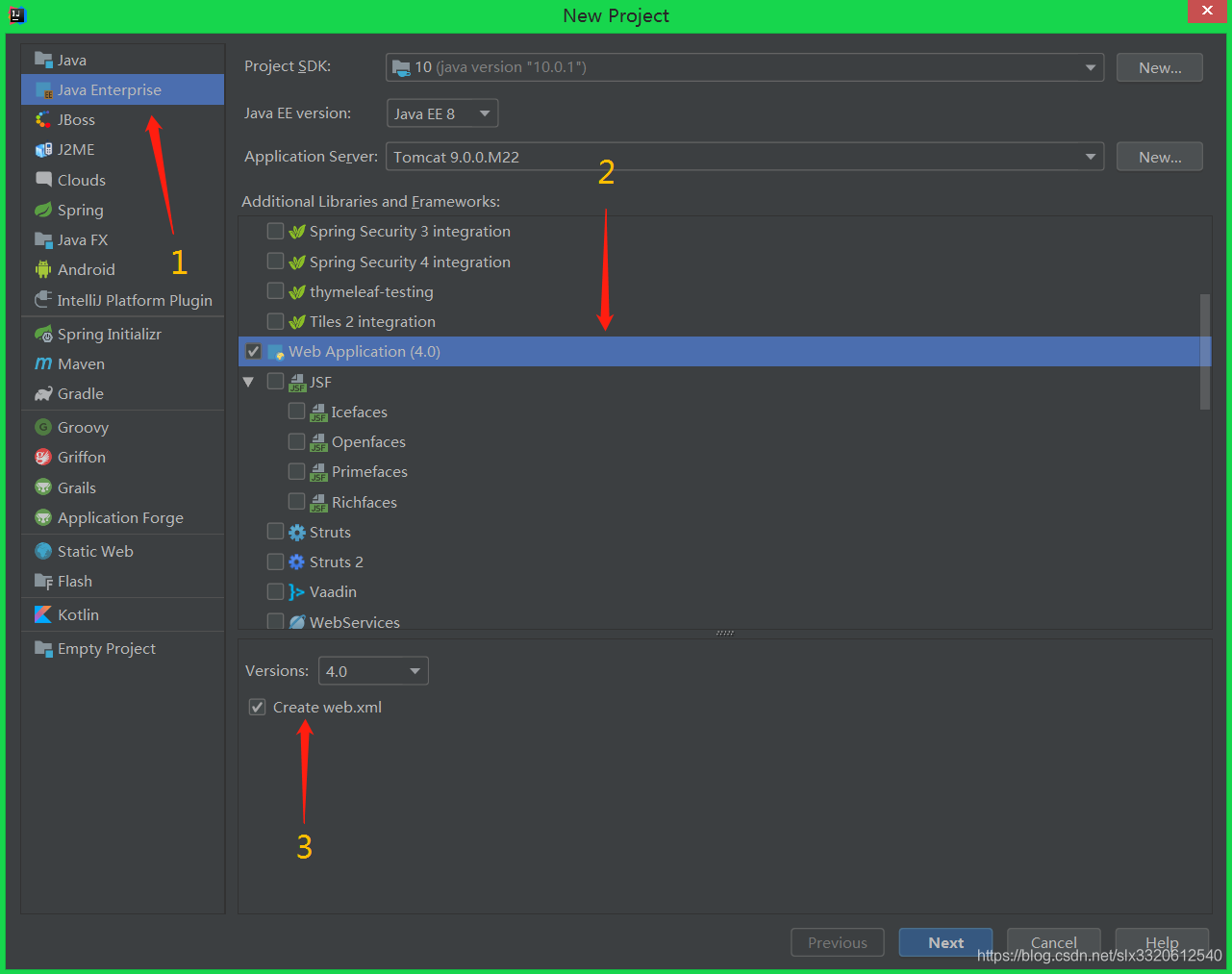1232x974 pixels.
Task: Select the Maven 'm' icon
Action: click(43, 363)
